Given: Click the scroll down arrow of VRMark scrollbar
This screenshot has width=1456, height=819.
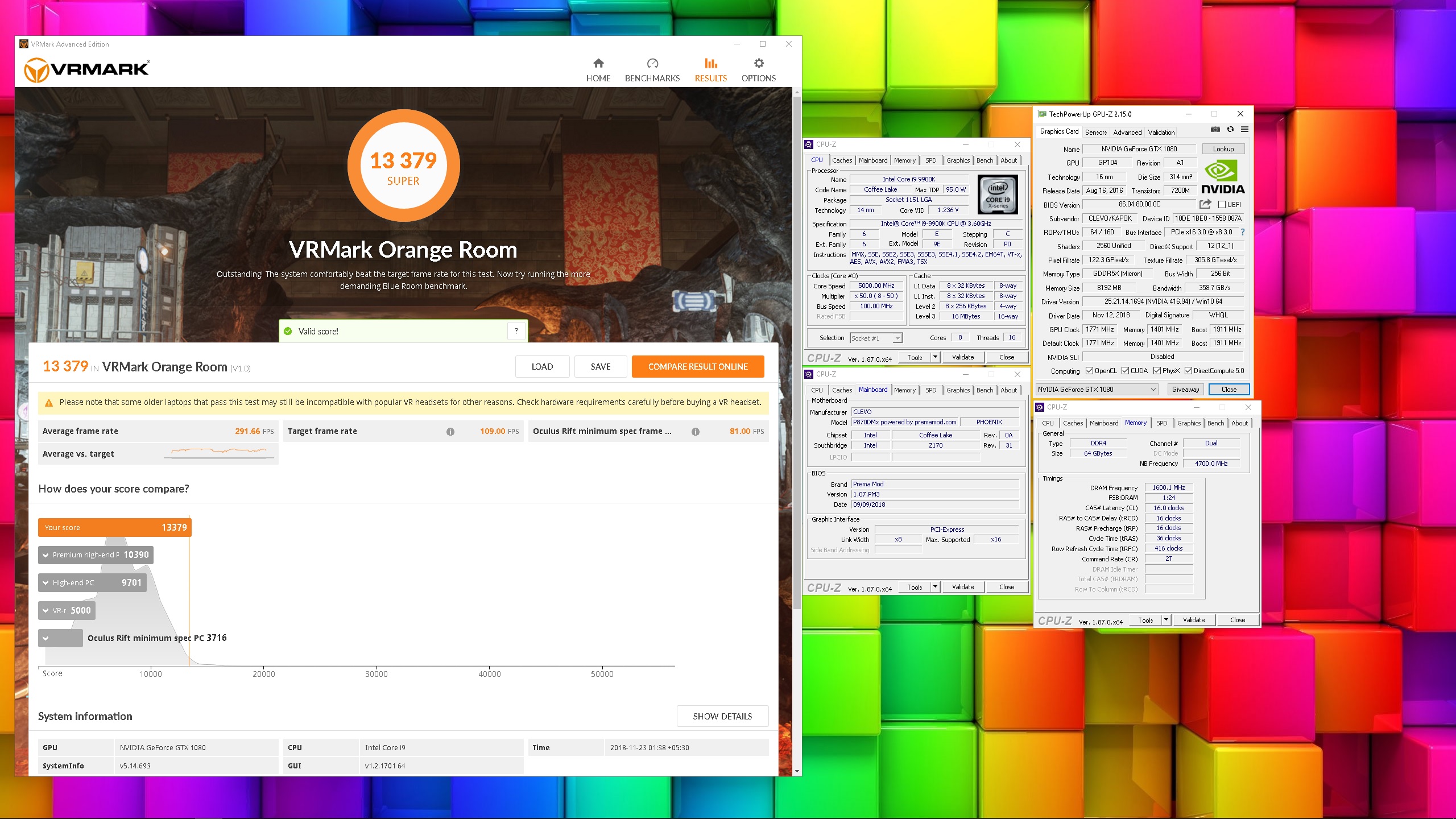Looking at the screenshot, I should 797,771.
